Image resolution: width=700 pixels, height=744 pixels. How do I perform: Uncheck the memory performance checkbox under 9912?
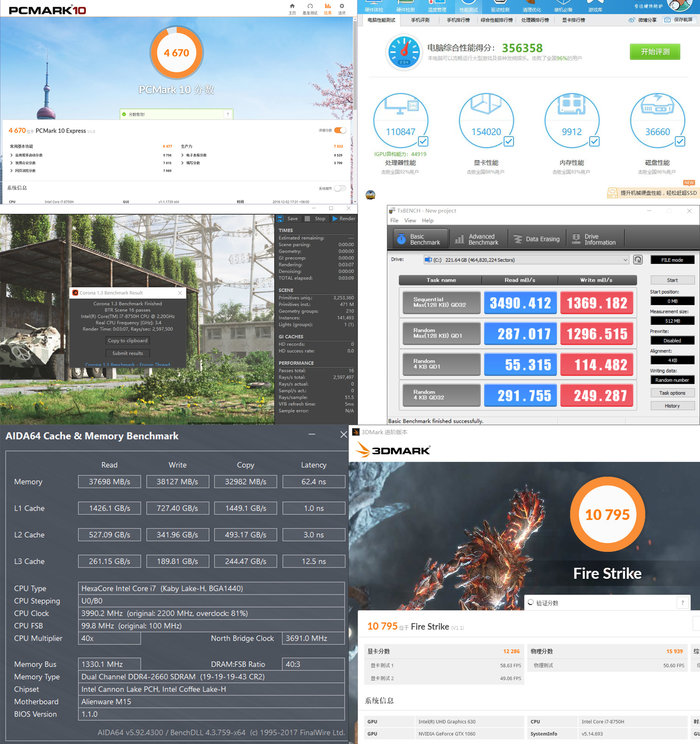point(594,141)
